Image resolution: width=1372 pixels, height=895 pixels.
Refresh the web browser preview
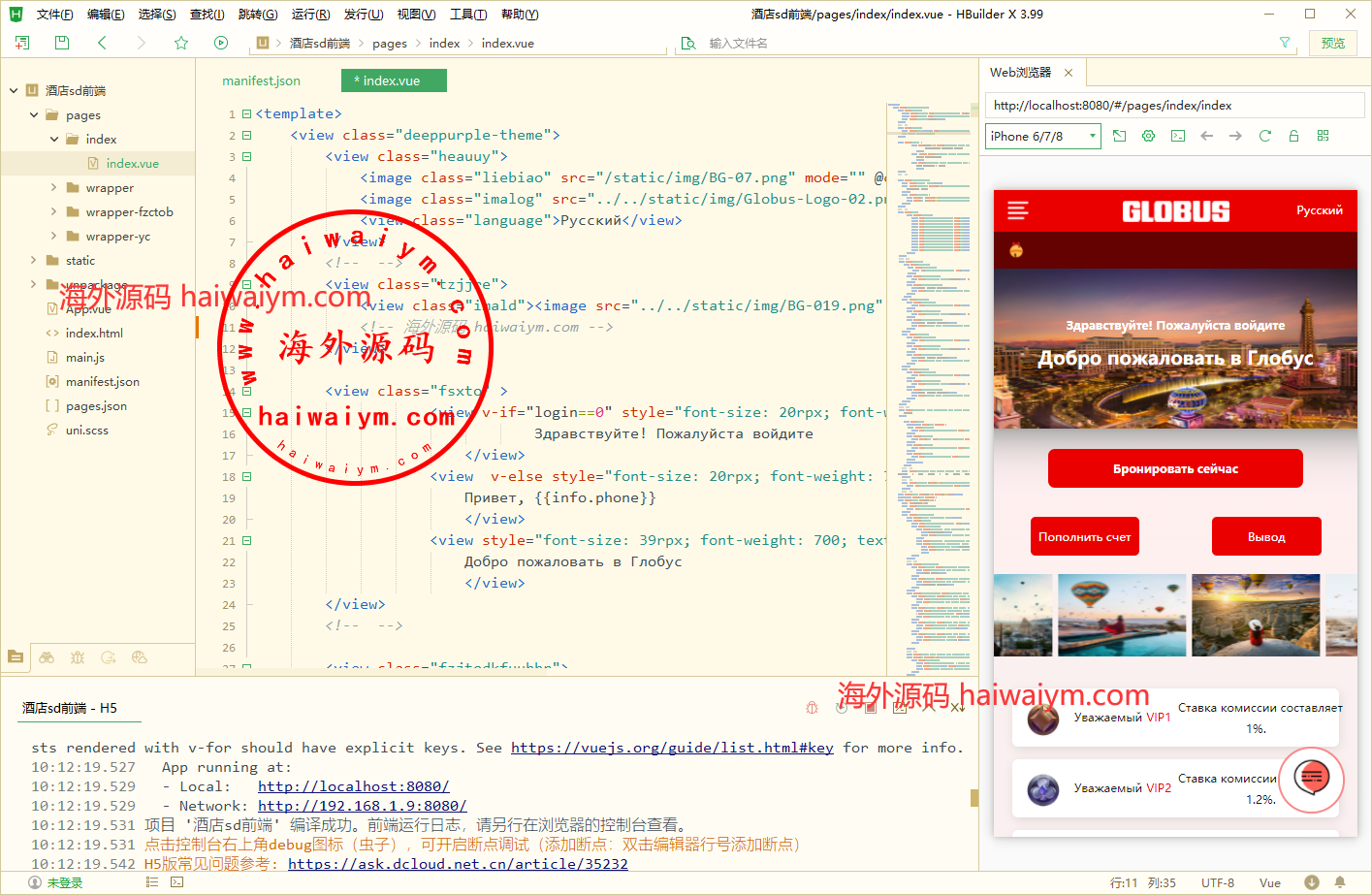[1264, 136]
